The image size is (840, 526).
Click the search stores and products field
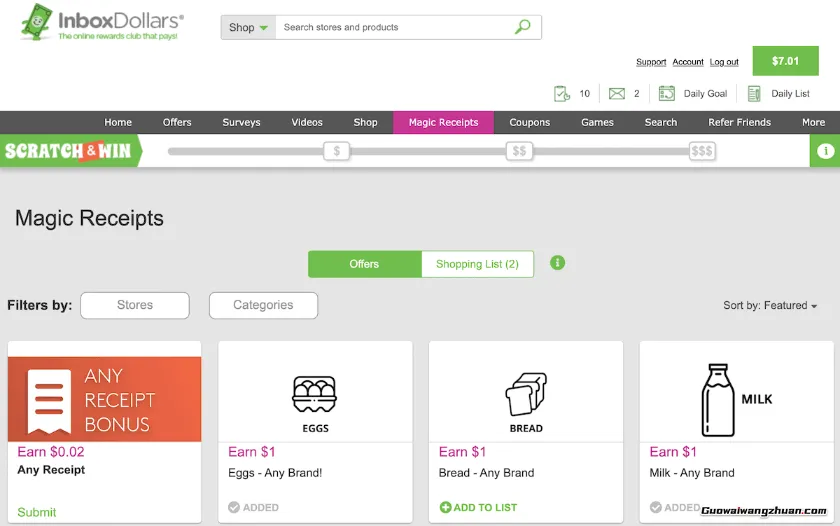pyautogui.click(x=395, y=27)
